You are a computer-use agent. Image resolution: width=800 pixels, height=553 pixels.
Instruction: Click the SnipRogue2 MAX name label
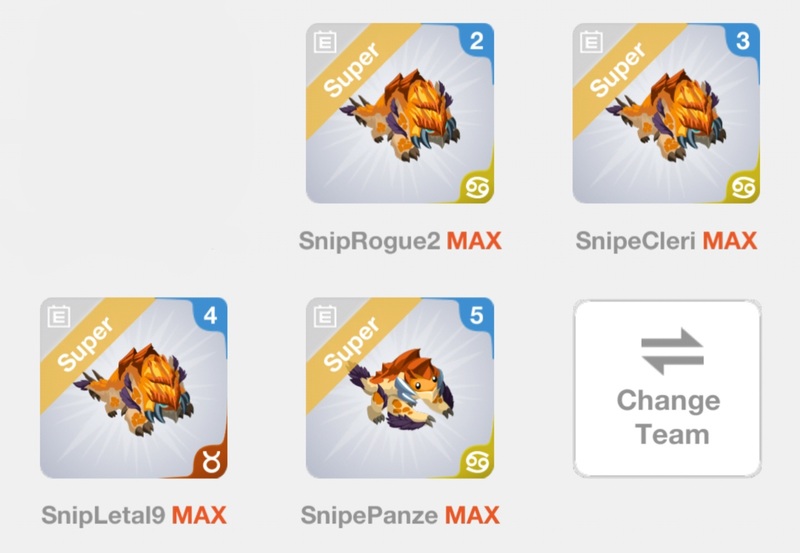click(400, 241)
